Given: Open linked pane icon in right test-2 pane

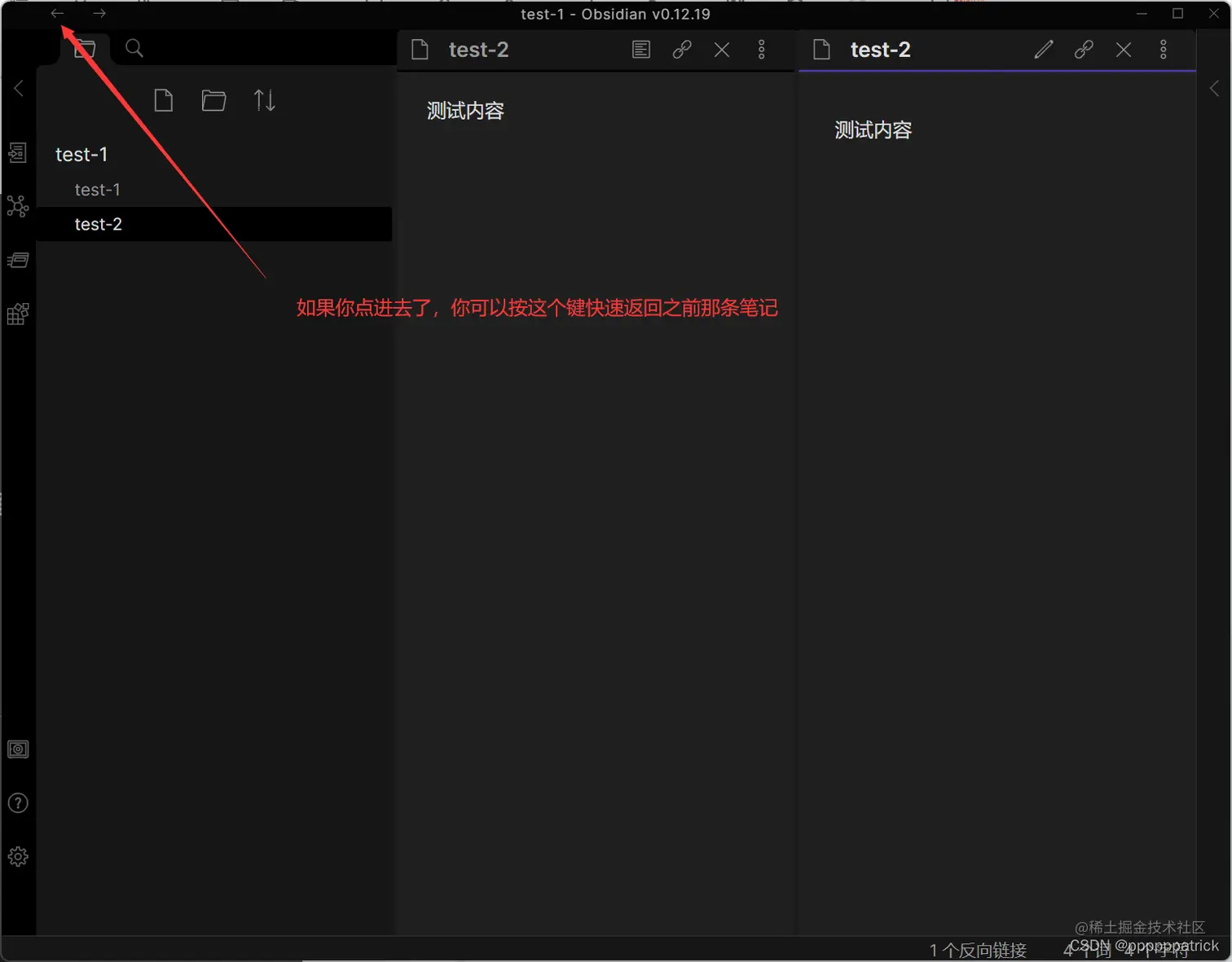Looking at the screenshot, I should [x=1084, y=50].
